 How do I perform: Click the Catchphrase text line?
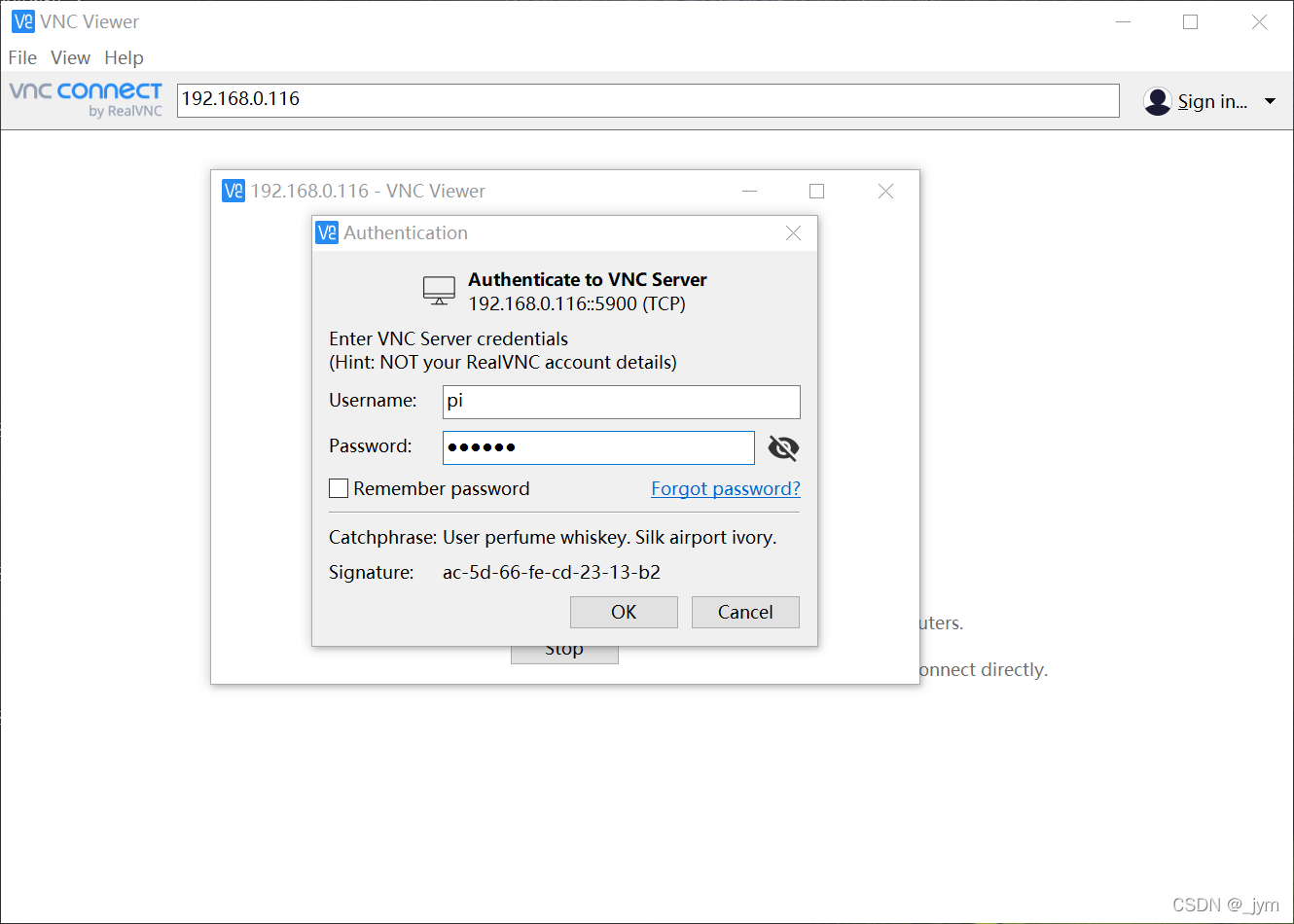point(553,537)
